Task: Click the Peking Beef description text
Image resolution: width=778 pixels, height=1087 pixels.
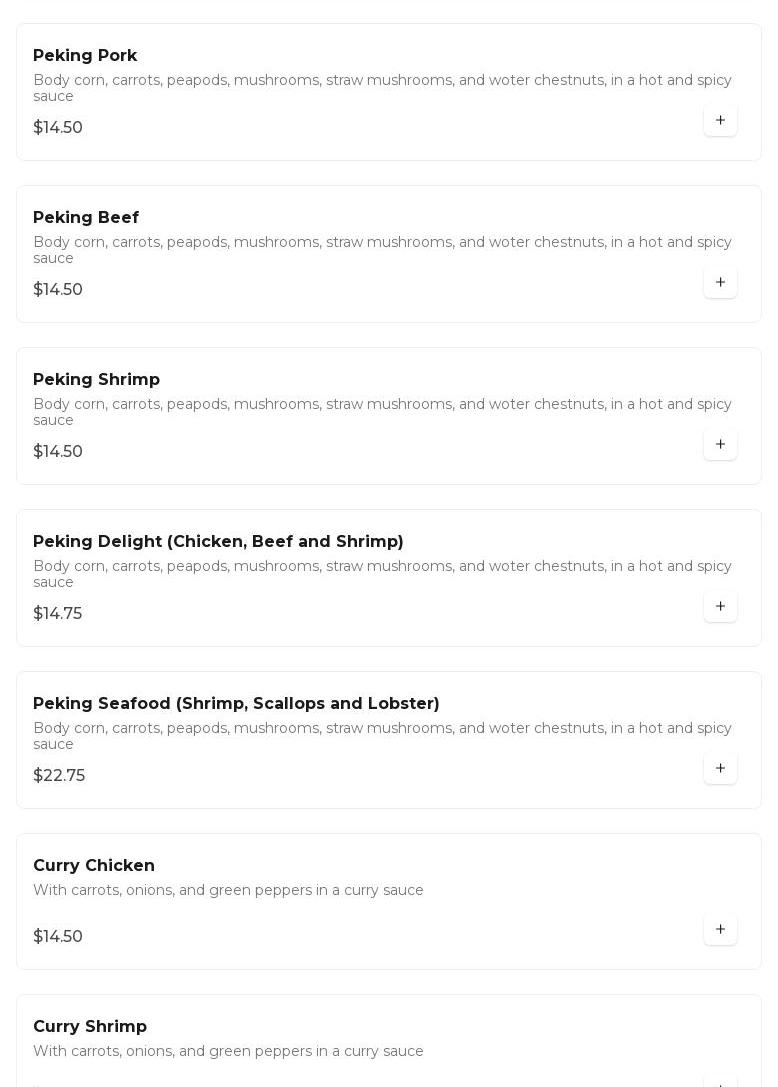Action: pos(382,250)
